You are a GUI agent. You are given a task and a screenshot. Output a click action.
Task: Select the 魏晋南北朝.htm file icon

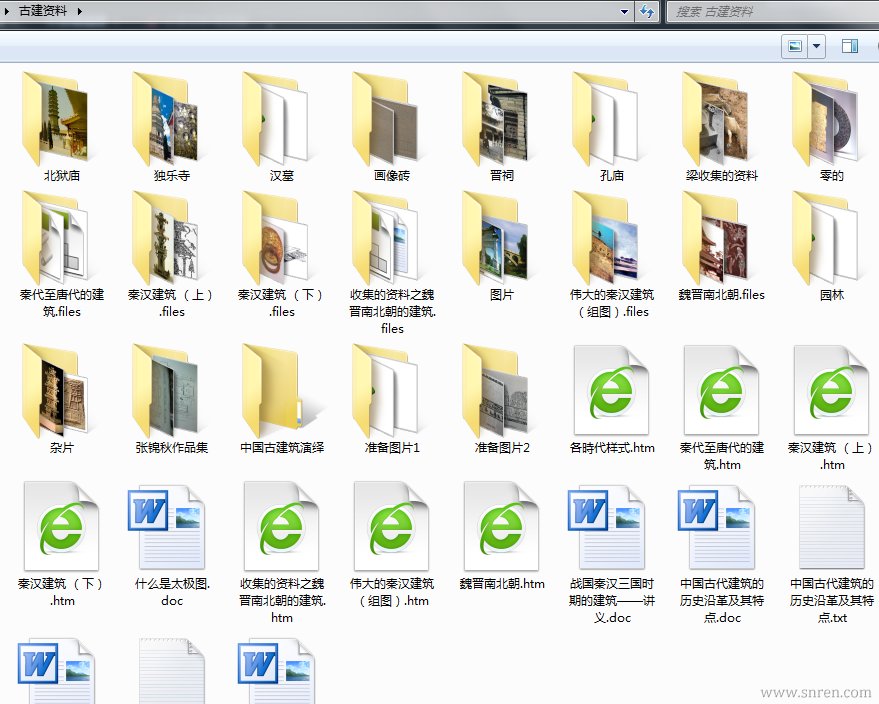[x=501, y=526]
